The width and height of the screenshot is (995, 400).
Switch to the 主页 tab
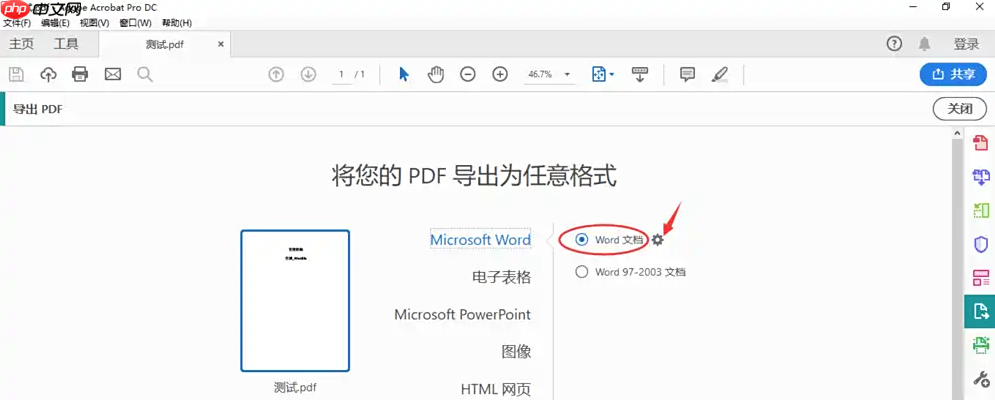22,44
